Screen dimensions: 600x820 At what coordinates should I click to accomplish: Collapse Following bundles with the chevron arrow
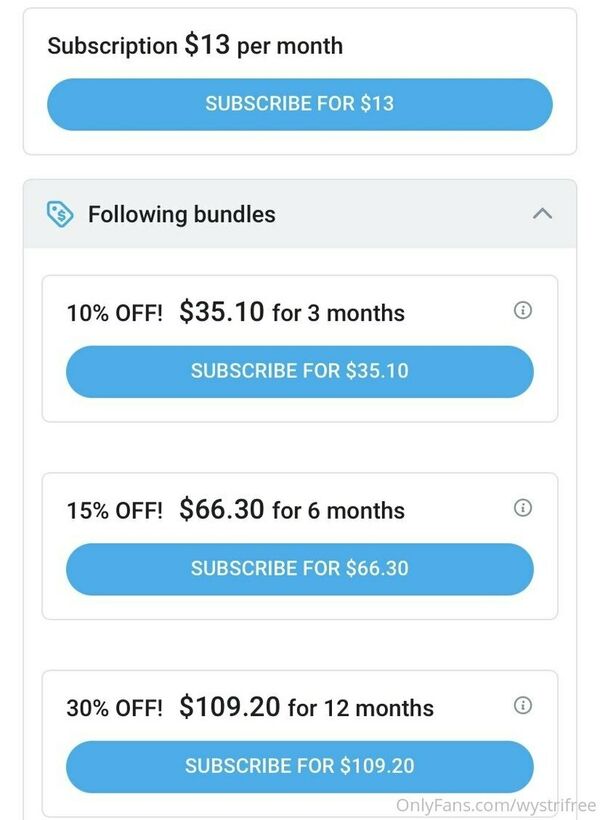coord(542,214)
